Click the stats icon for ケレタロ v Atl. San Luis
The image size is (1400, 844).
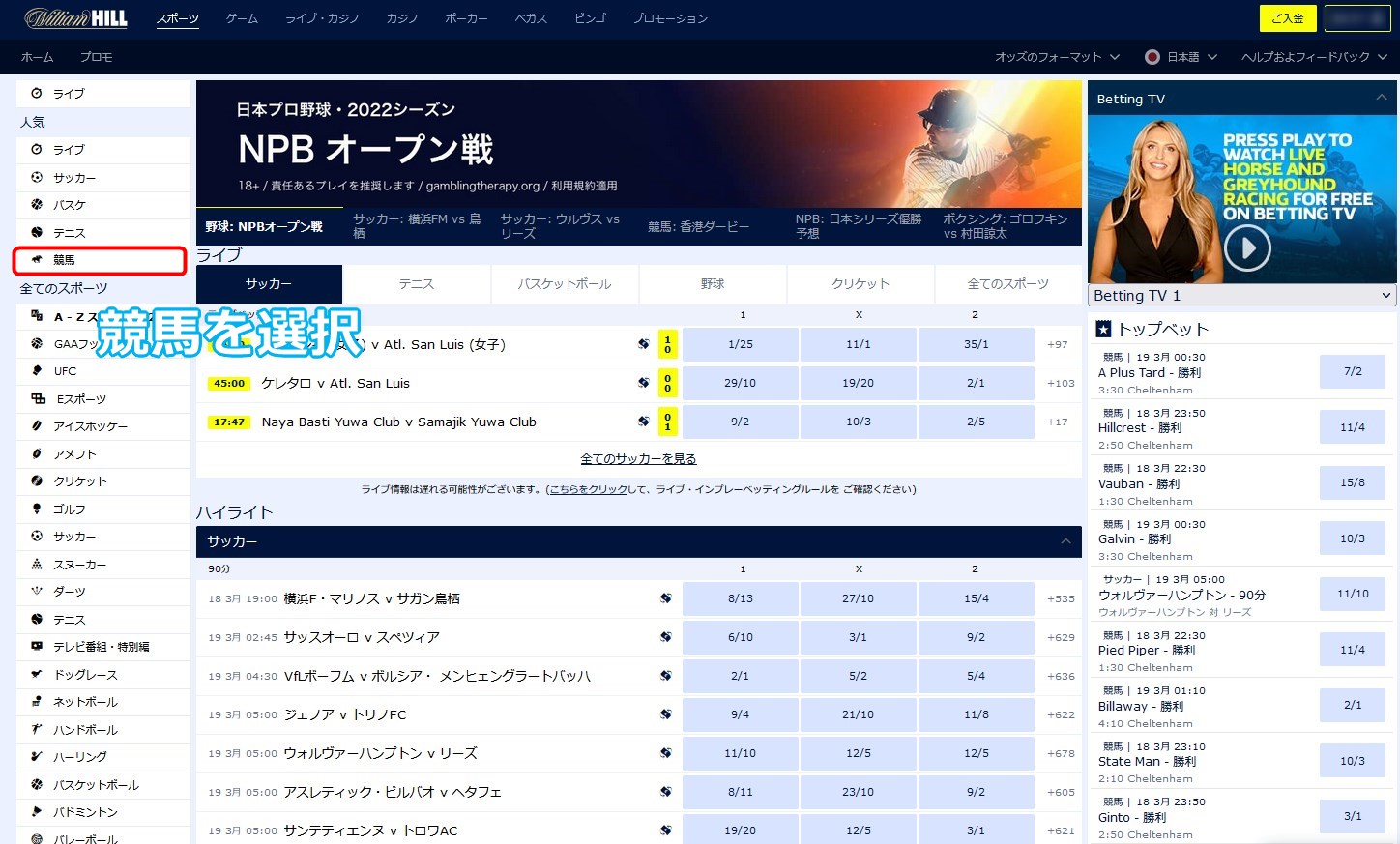pyautogui.click(x=643, y=383)
